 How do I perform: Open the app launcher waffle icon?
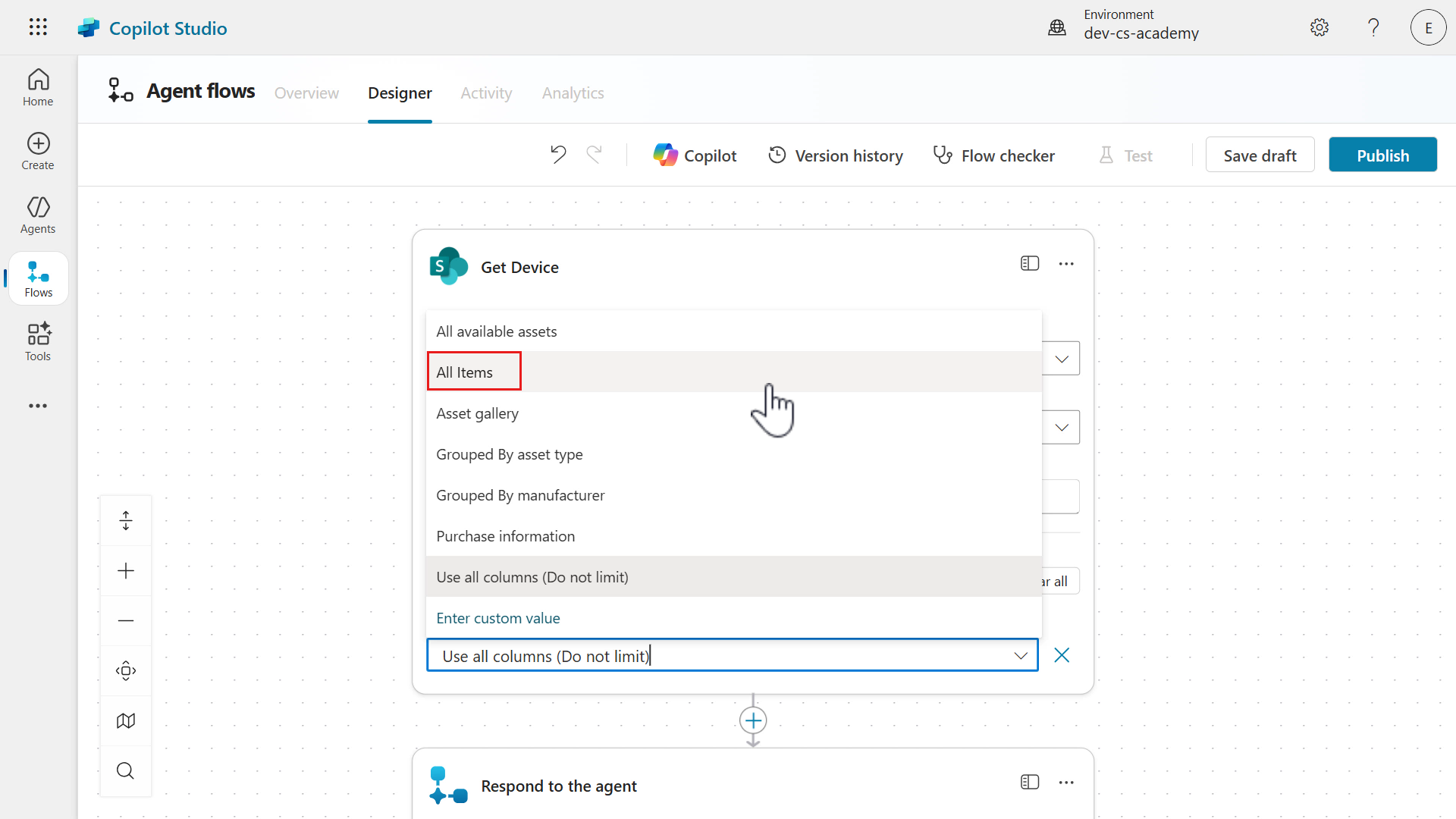[x=38, y=27]
